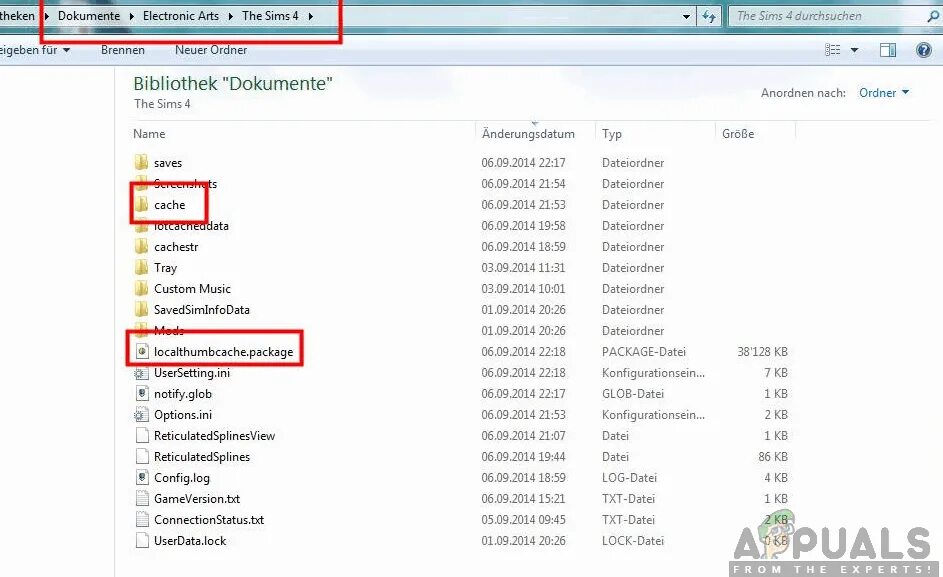Screen dimensions: 943x577
Task: Select the ConnectionStatus.txt file name
Action: tap(209, 520)
